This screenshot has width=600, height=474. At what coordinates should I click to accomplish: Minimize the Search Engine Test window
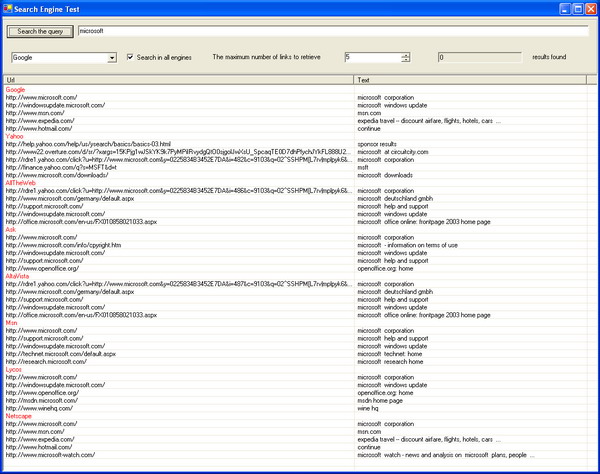pos(565,9)
